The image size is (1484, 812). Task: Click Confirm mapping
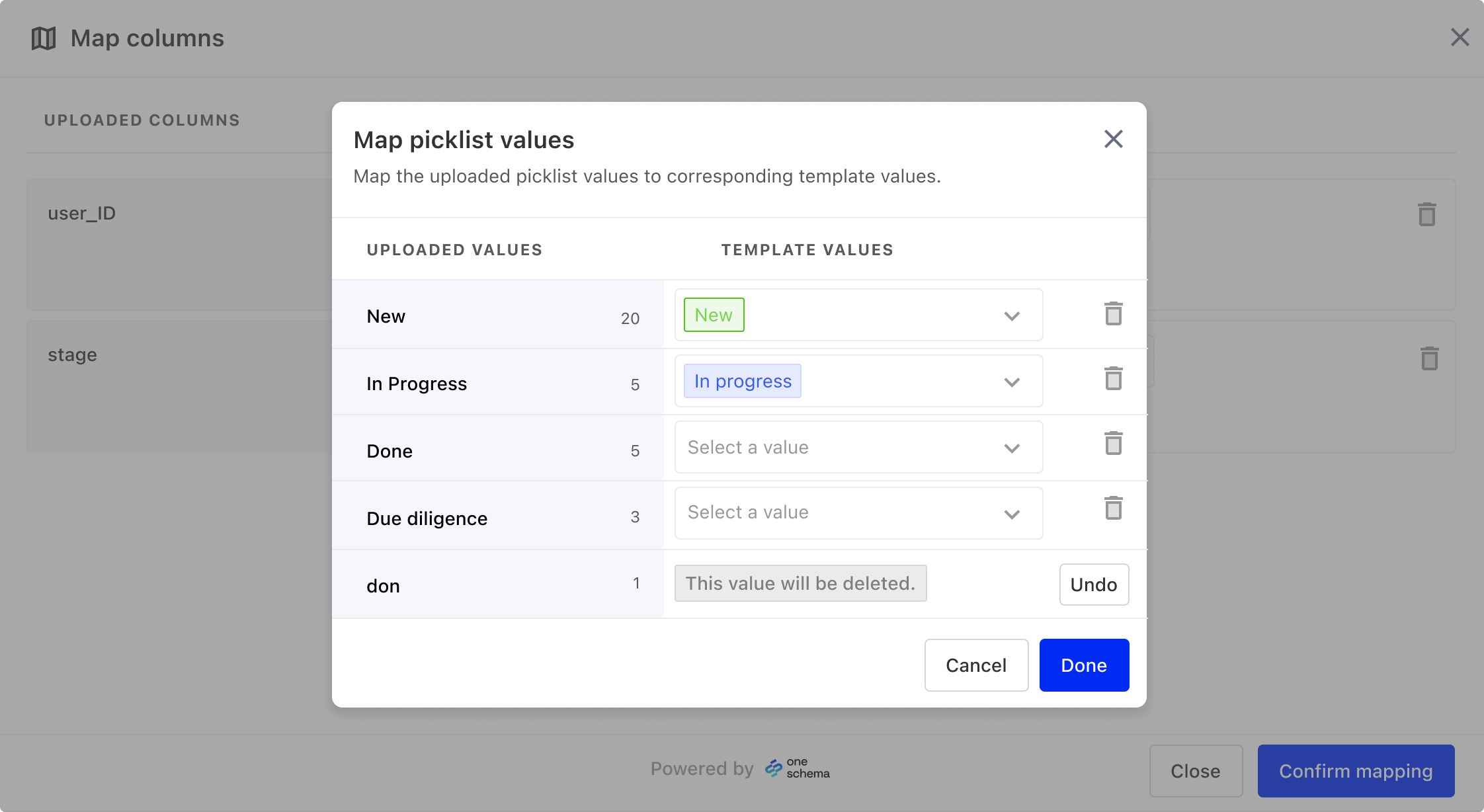click(1356, 771)
